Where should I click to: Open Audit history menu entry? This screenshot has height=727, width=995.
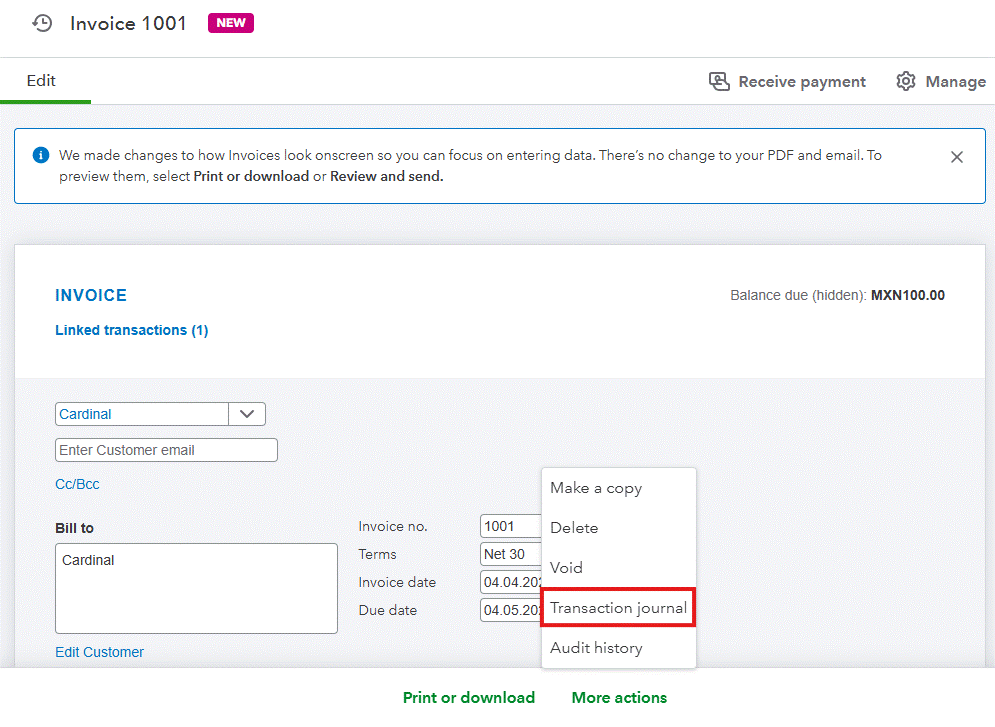(x=596, y=648)
